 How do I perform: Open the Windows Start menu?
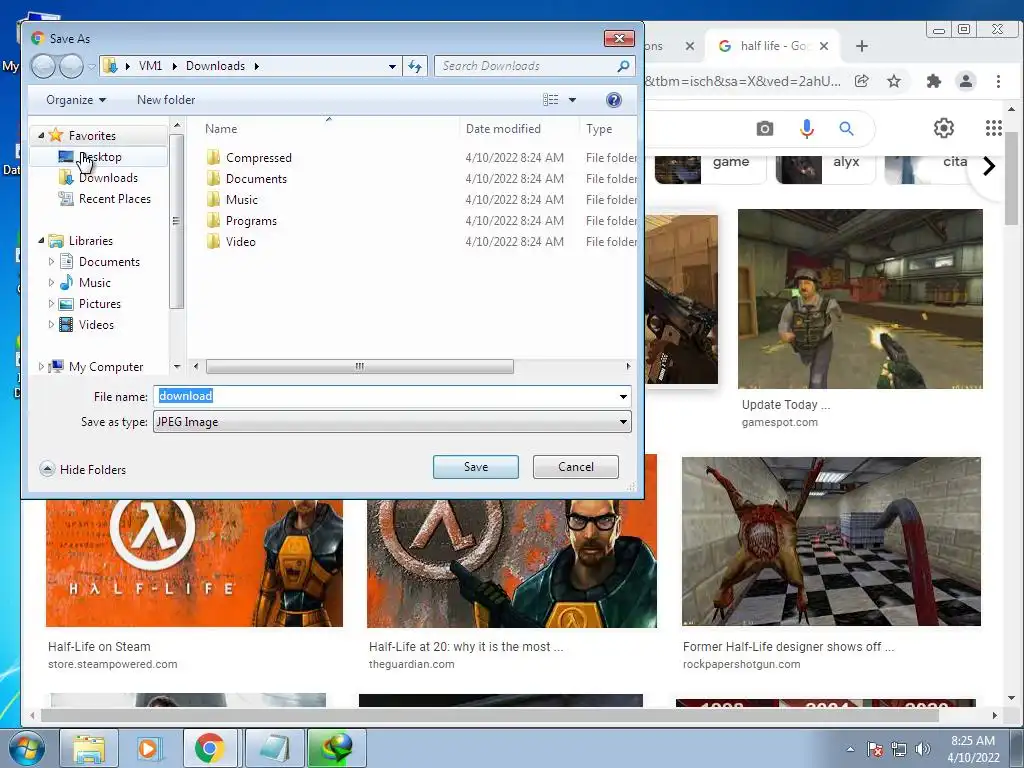pyautogui.click(x=26, y=748)
